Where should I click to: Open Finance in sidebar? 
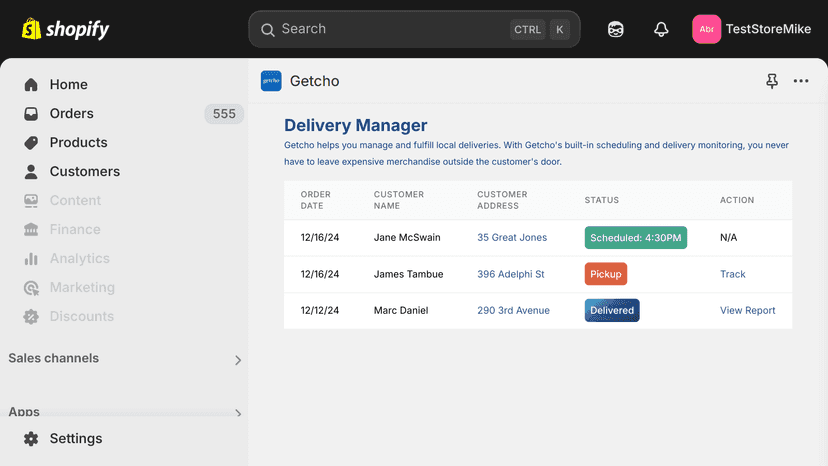pos(75,229)
